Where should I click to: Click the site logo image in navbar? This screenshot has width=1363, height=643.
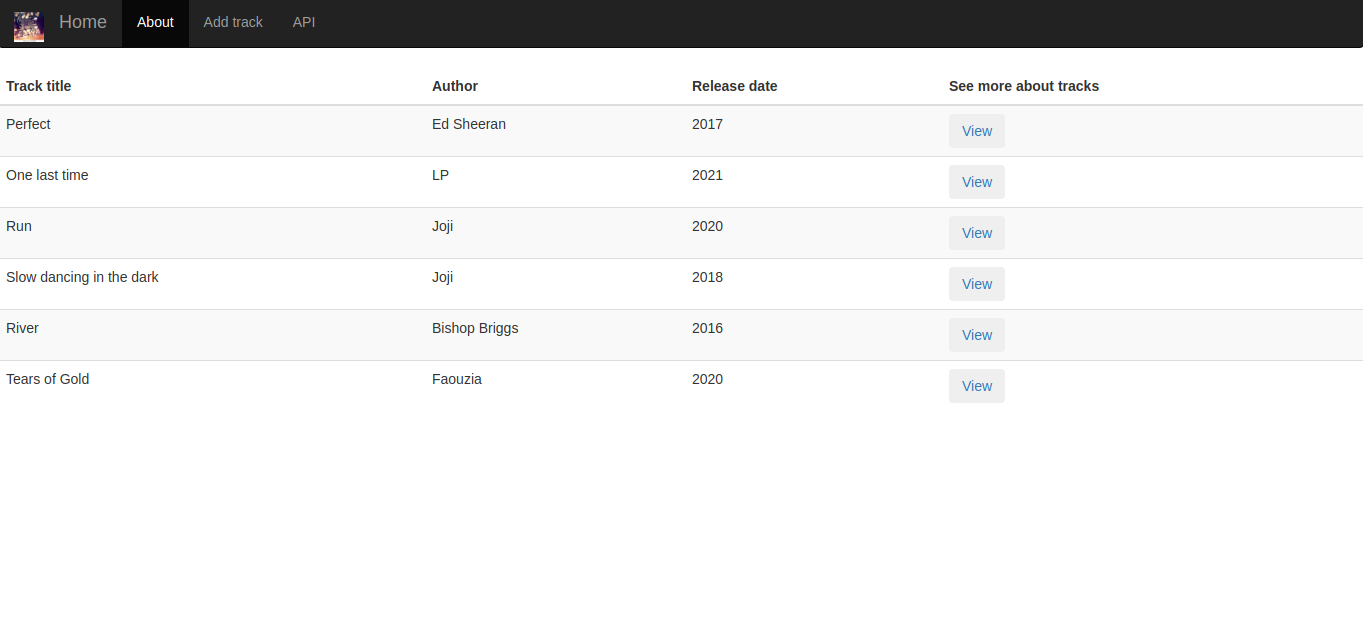[x=29, y=26]
